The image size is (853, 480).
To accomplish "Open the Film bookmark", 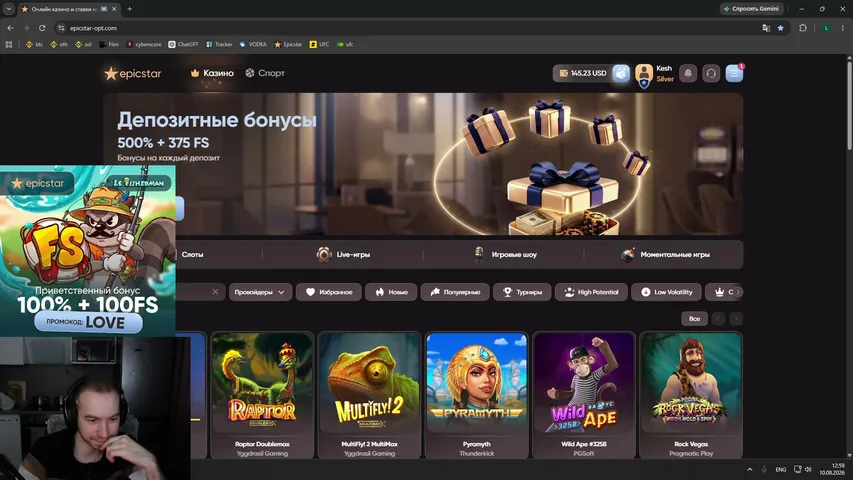I will (109, 44).
